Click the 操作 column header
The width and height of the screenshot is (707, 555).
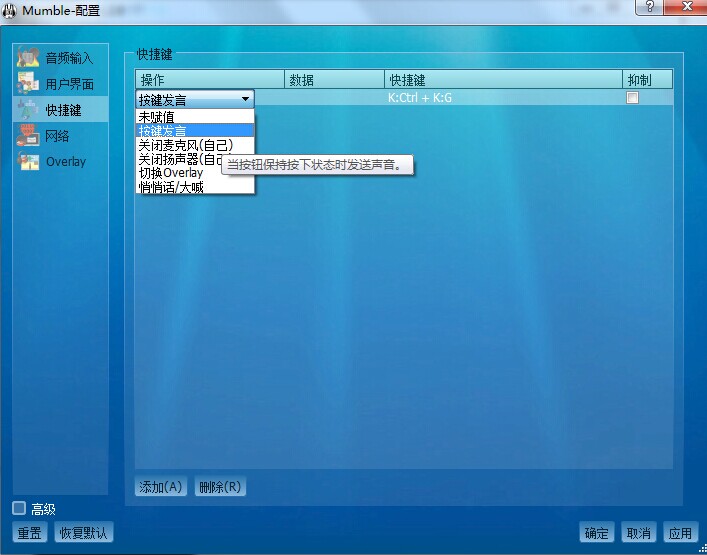click(x=210, y=80)
